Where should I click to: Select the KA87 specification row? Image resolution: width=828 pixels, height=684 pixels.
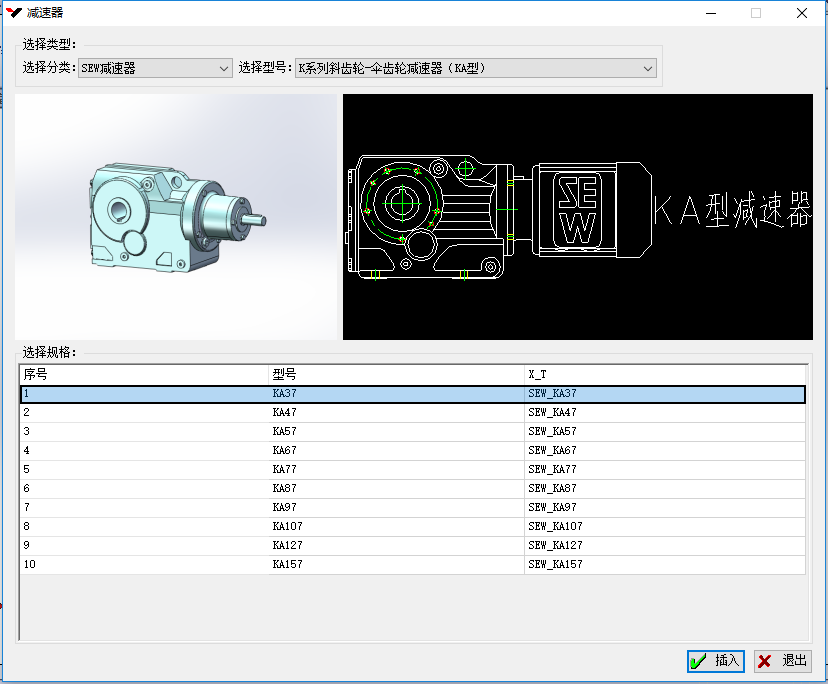285,489
